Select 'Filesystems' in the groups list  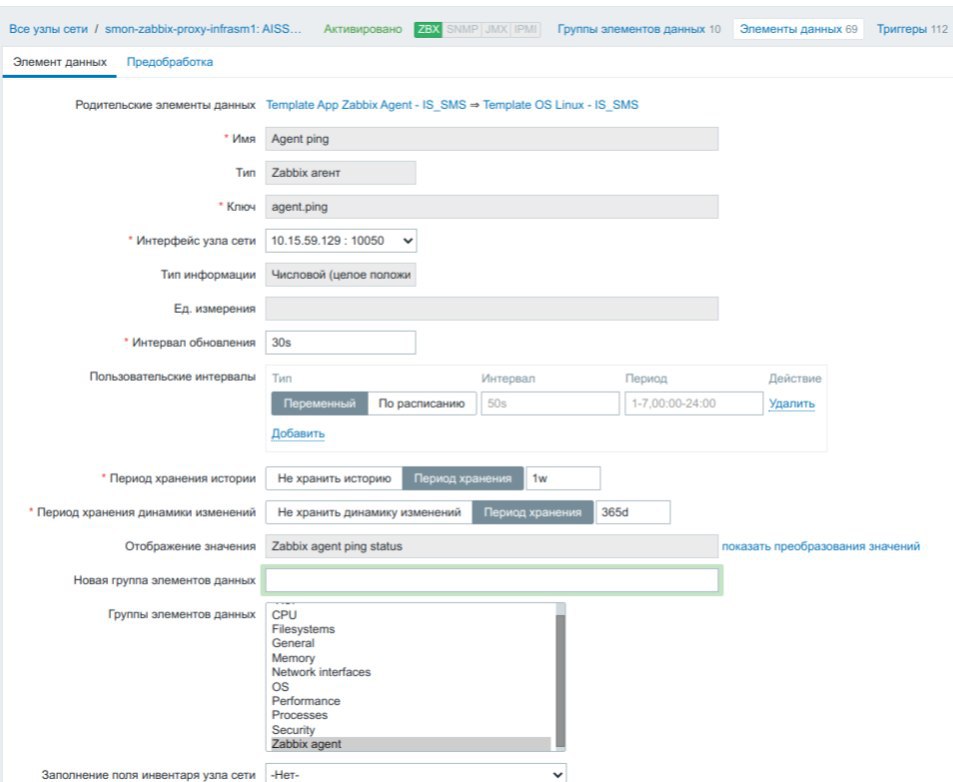(411, 629)
